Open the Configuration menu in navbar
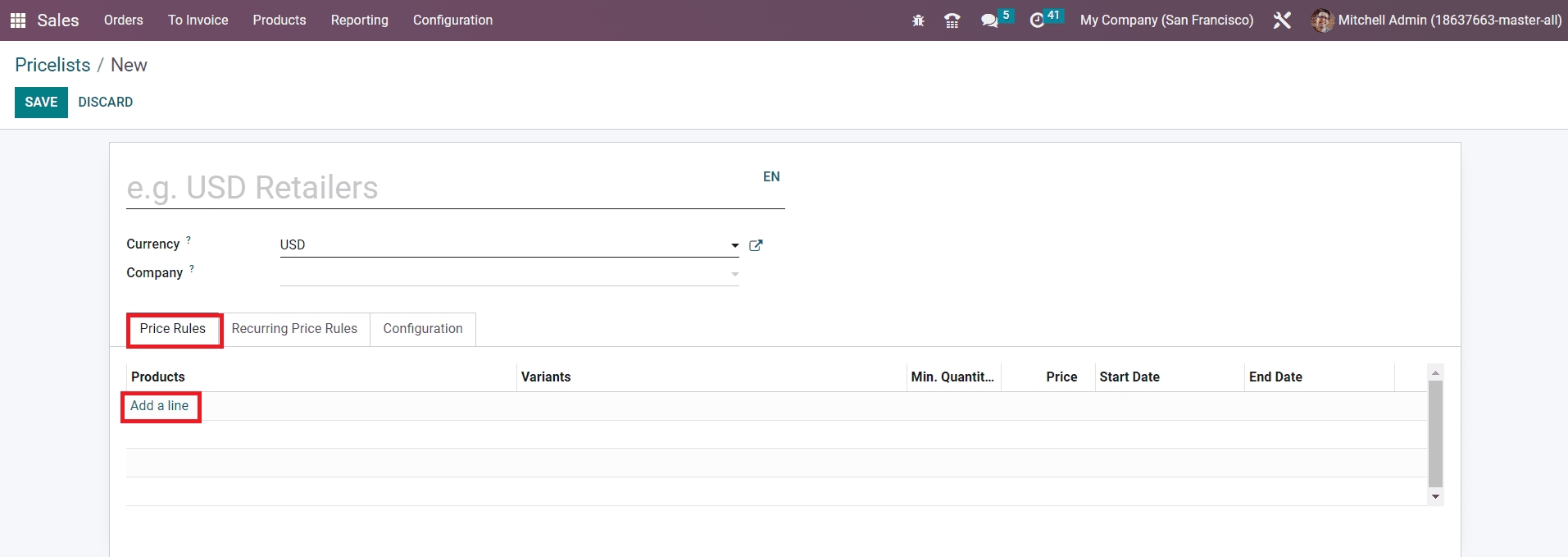Viewport: 1568px width, 557px height. [x=452, y=21]
